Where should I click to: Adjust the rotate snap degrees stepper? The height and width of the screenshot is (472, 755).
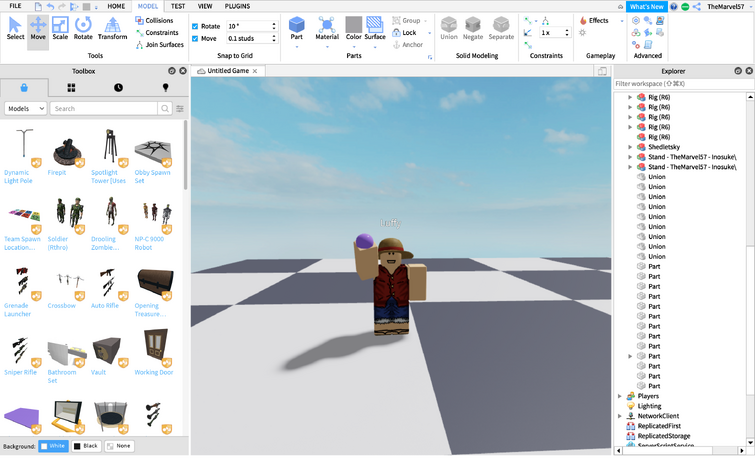274,26
